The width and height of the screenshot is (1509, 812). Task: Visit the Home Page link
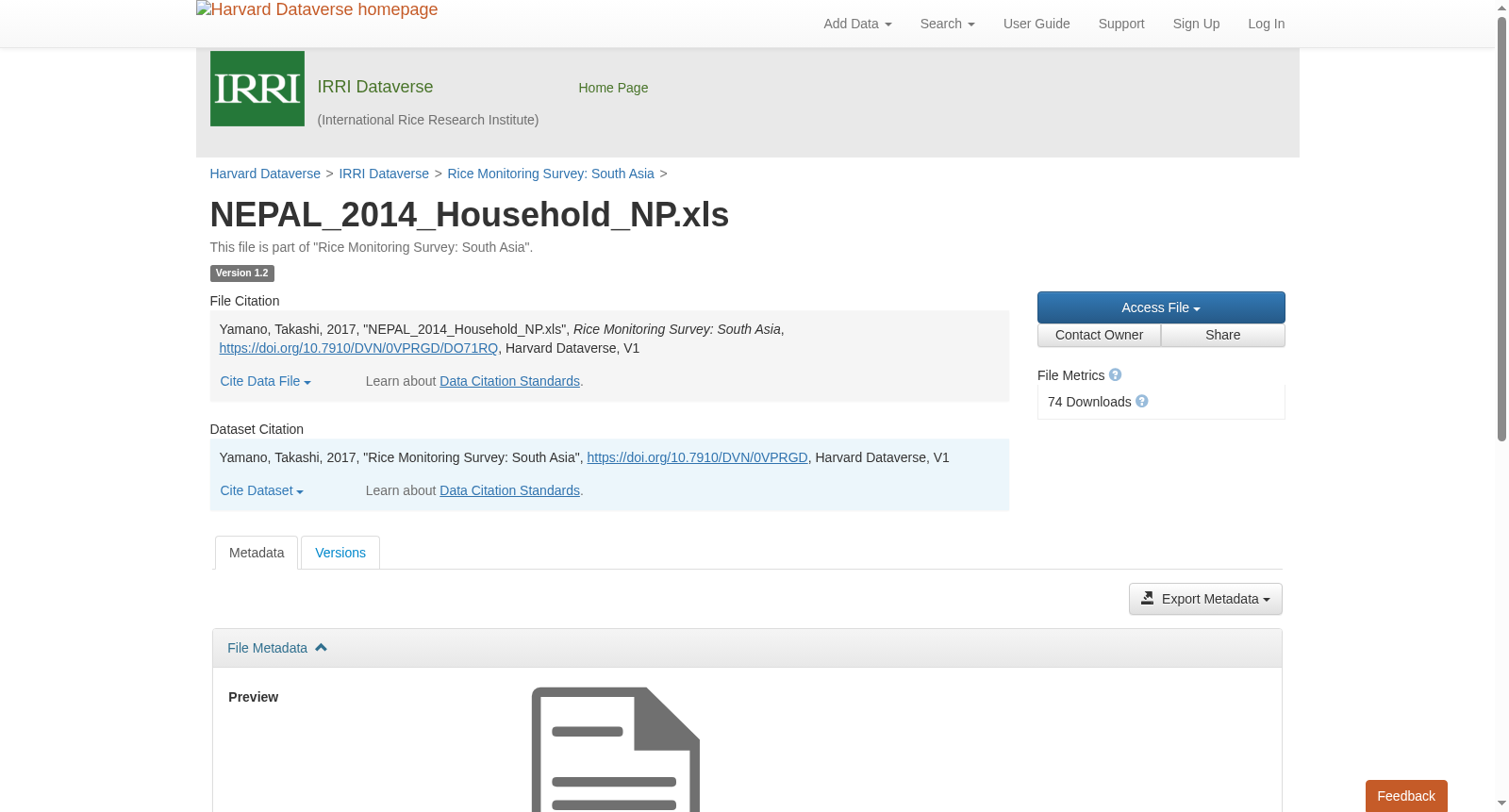[613, 88]
